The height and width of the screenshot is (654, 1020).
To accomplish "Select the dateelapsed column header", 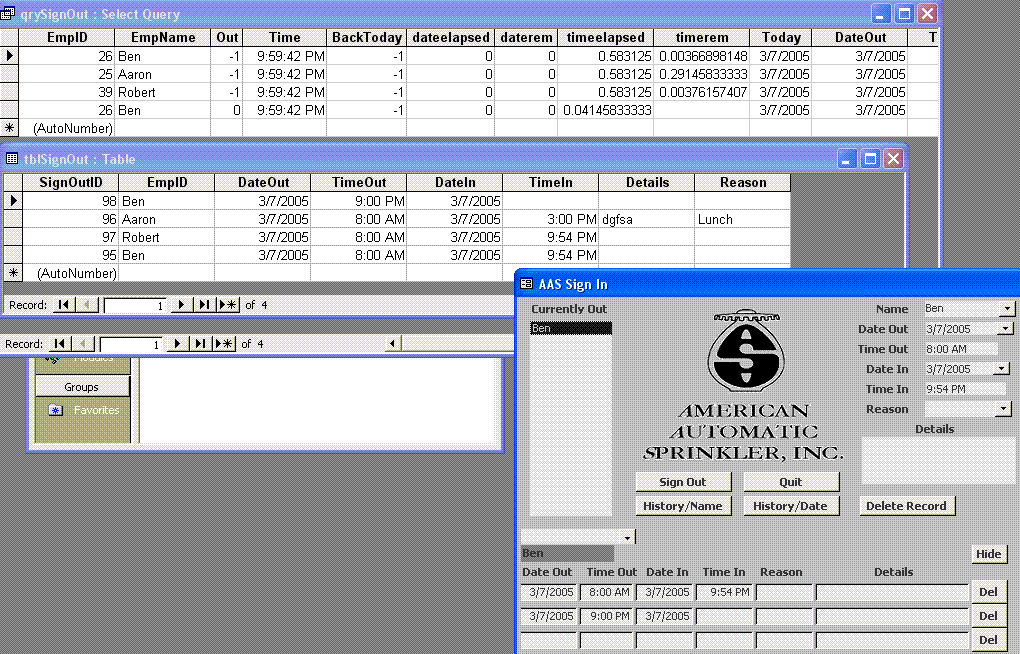I will [x=450, y=37].
